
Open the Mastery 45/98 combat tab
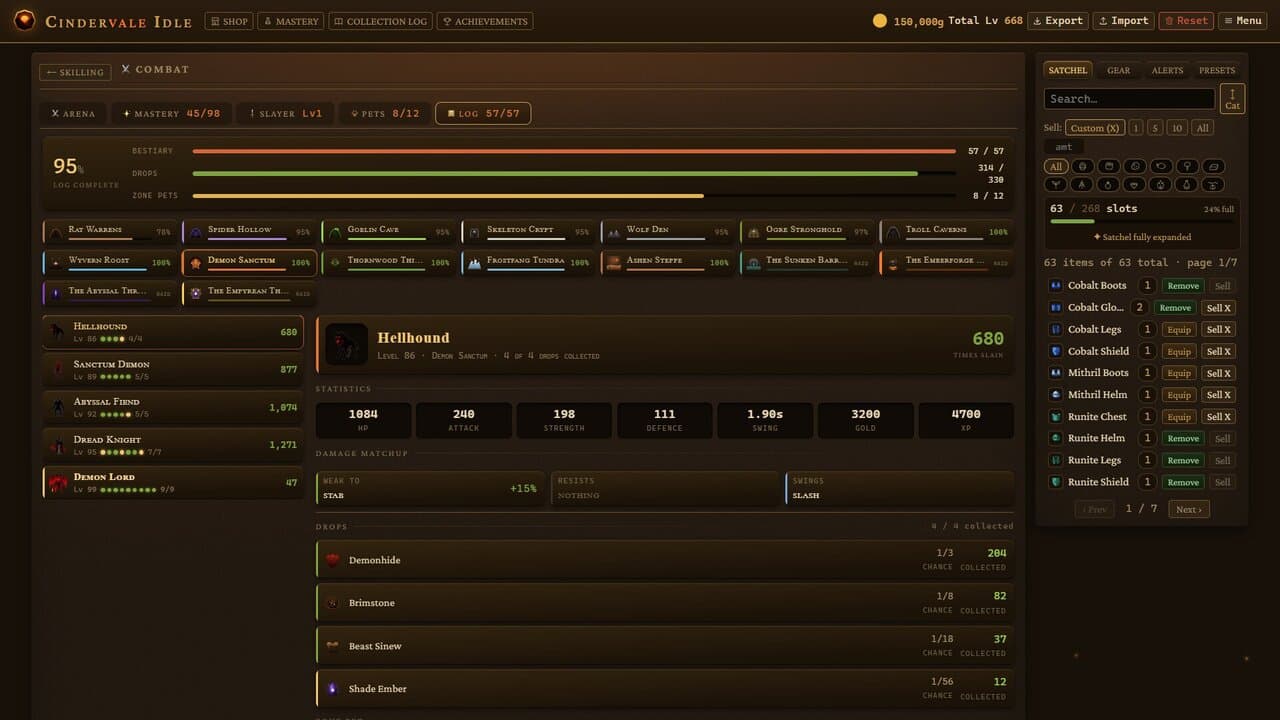(171, 114)
